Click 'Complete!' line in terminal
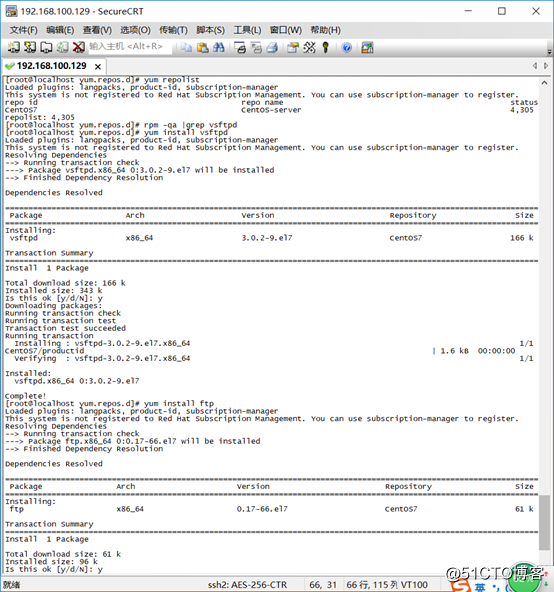The image size is (554, 592). 25,396
